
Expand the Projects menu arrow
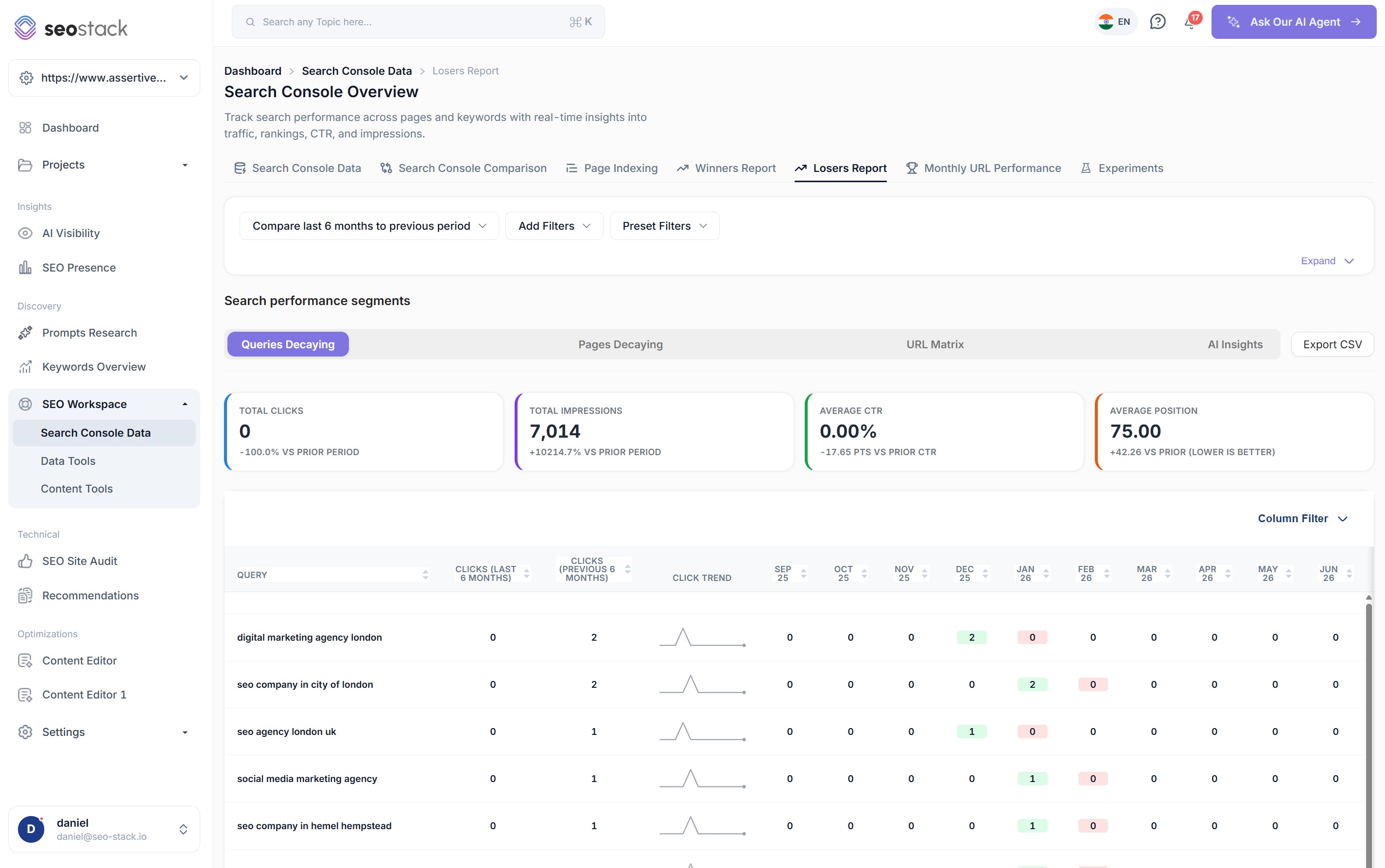pos(185,165)
